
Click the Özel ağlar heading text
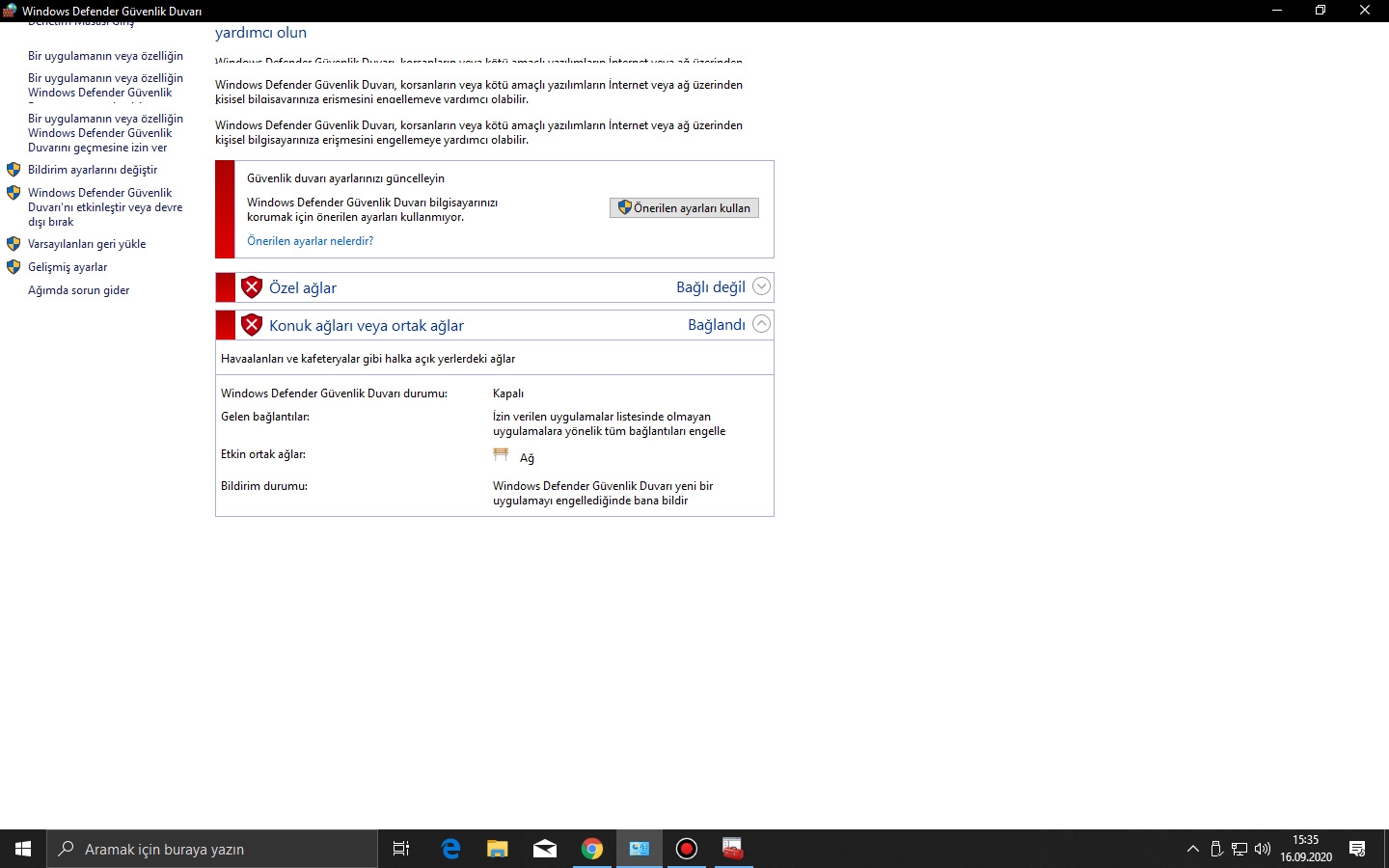coord(303,287)
